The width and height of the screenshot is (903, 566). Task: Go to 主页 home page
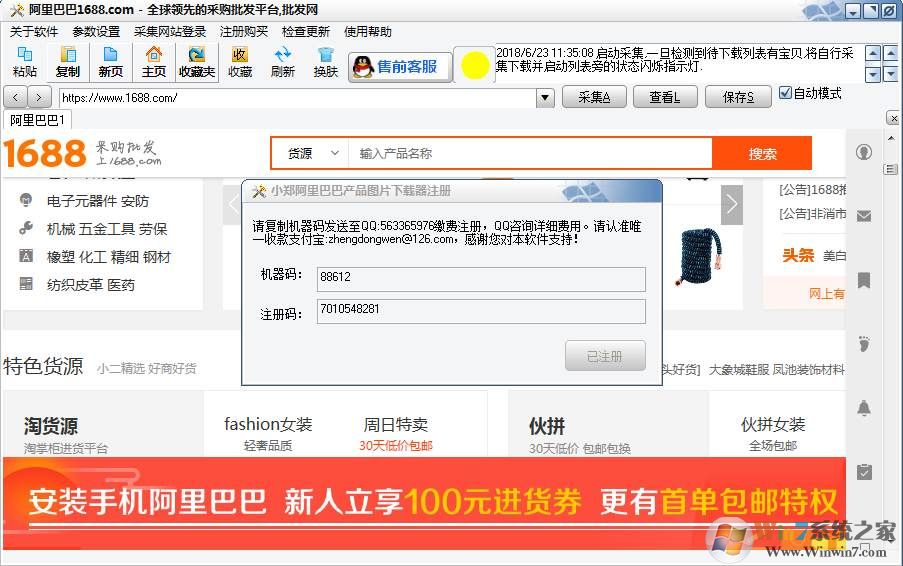[154, 62]
